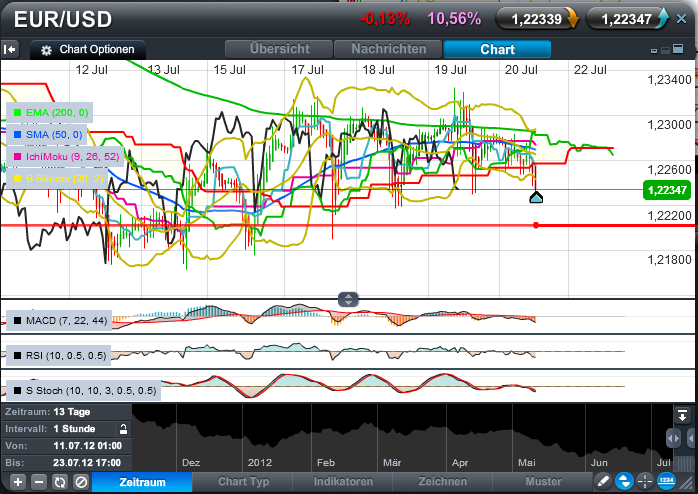Image resolution: width=698 pixels, height=494 pixels.
Task: Edit the Von date field 11.07.12 01:00
Action: [x=87, y=446]
